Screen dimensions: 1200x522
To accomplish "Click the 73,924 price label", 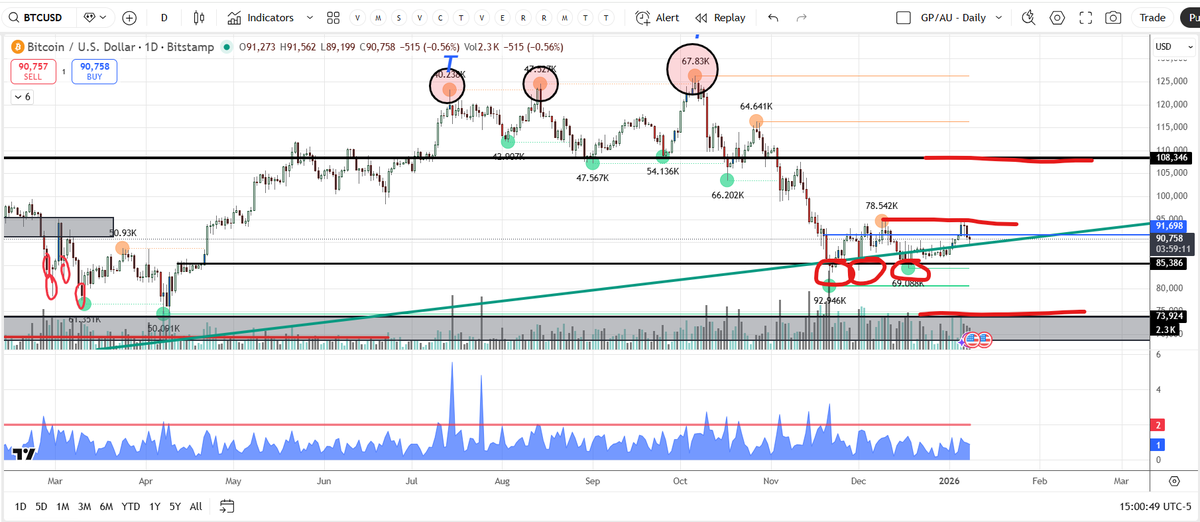I will tap(1170, 316).
